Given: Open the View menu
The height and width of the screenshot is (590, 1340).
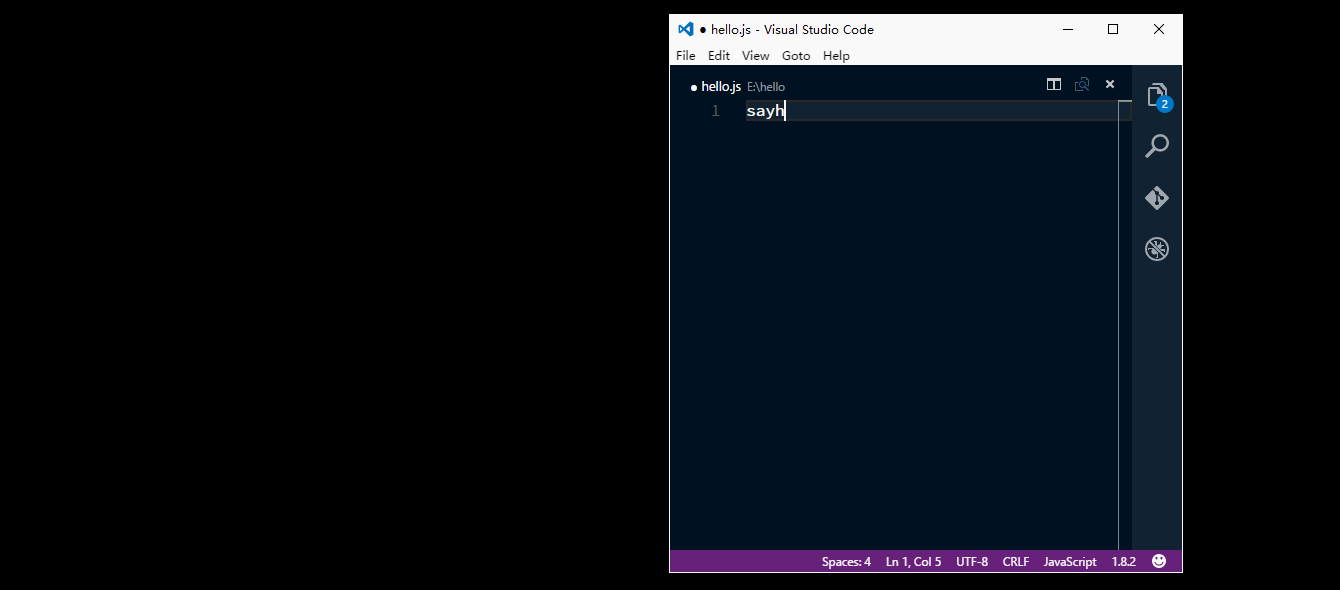Looking at the screenshot, I should 756,56.
